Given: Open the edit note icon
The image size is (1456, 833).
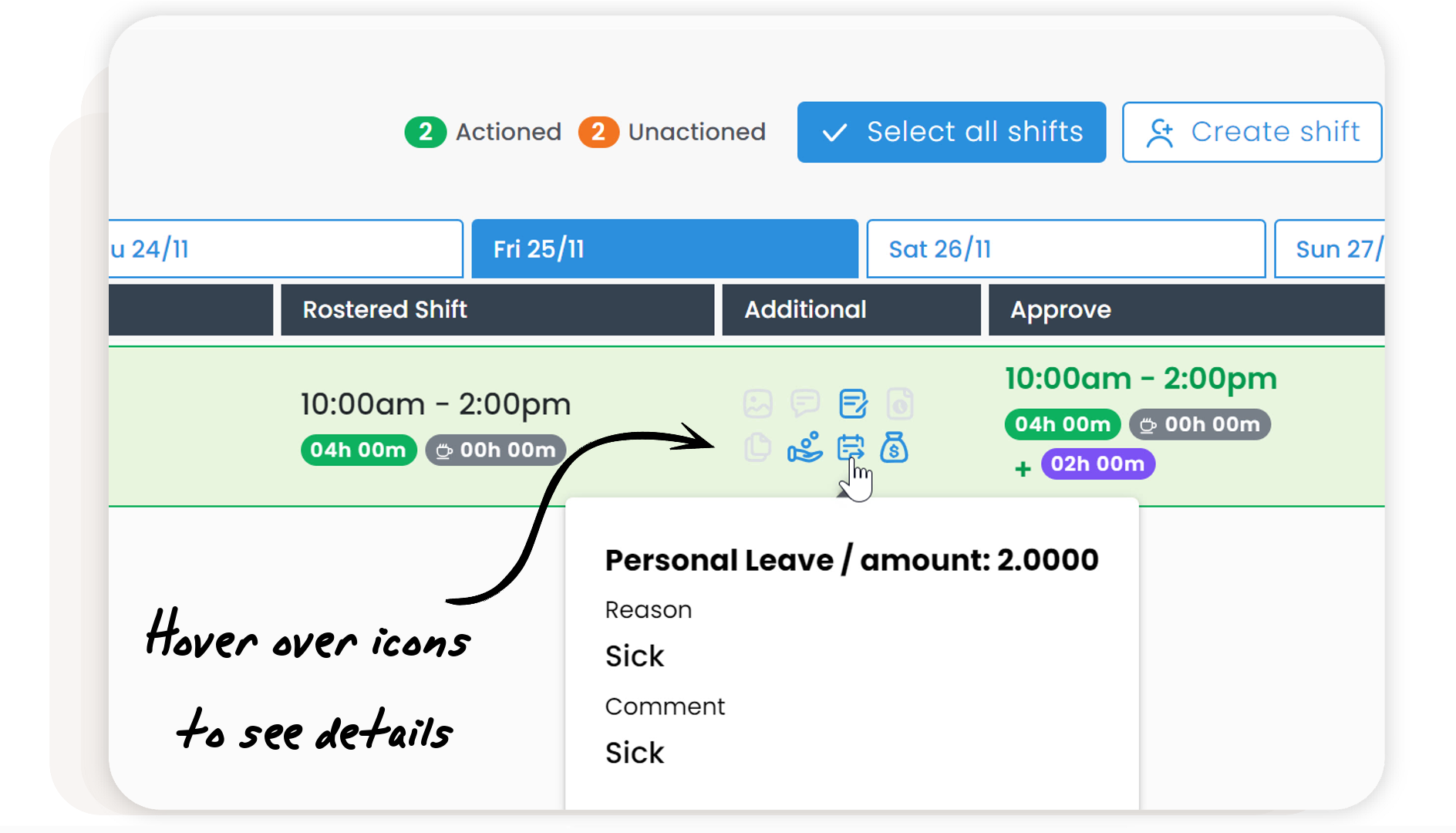Looking at the screenshot, I should (853, 403).
